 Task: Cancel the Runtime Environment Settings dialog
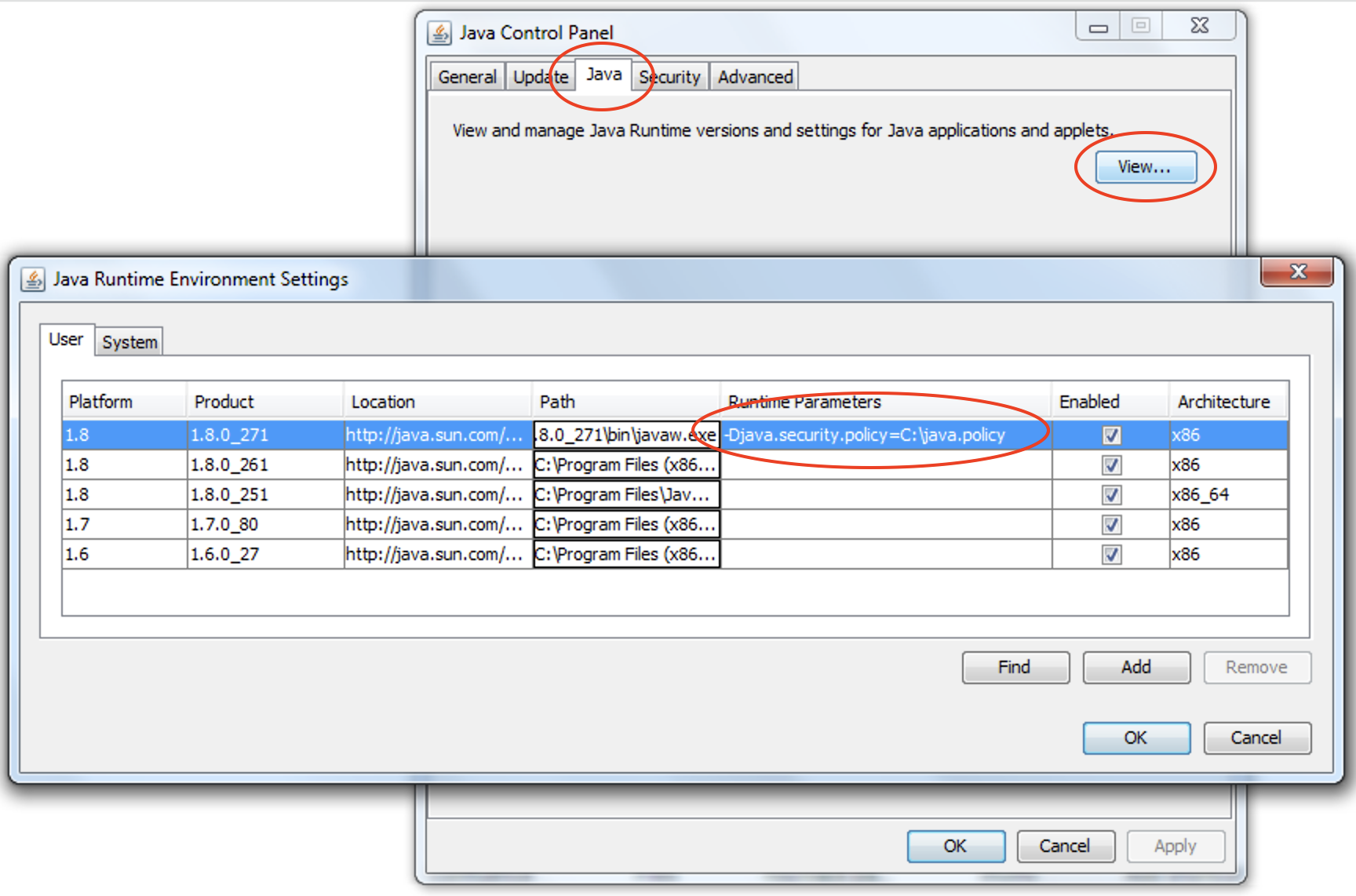pos(1256,738)
